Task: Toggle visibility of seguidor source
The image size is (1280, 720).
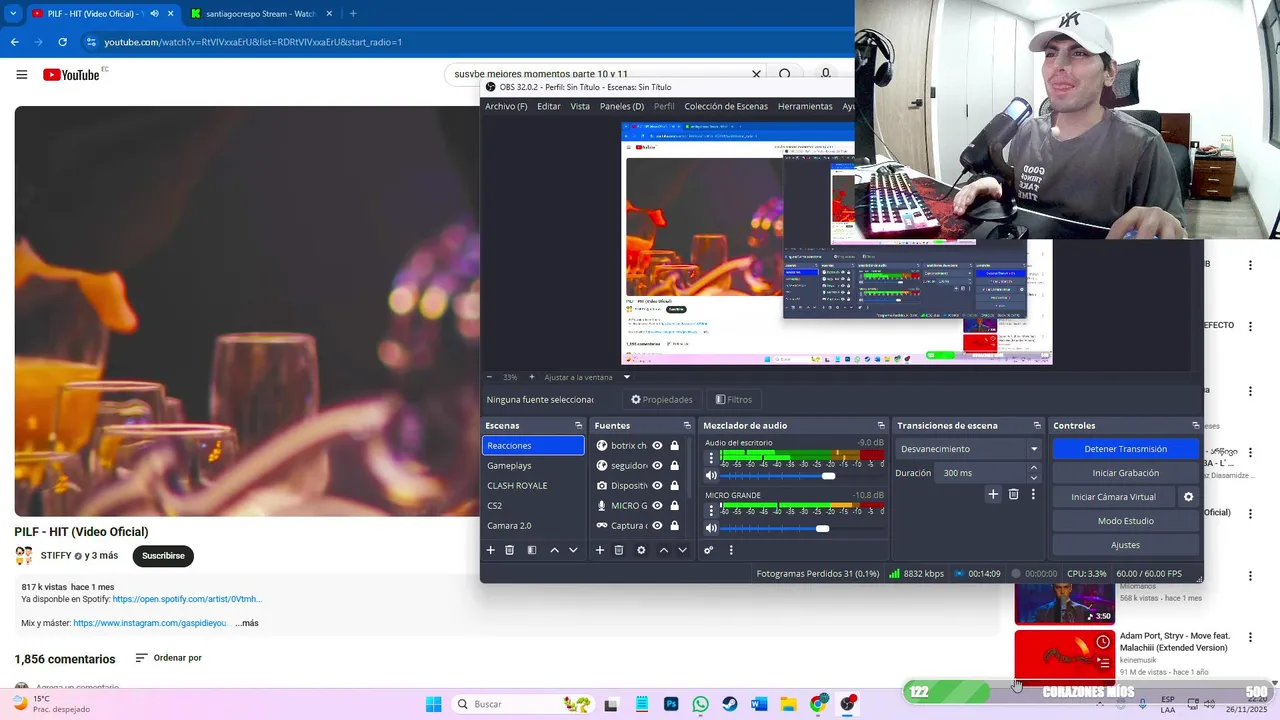Action: 657,466
